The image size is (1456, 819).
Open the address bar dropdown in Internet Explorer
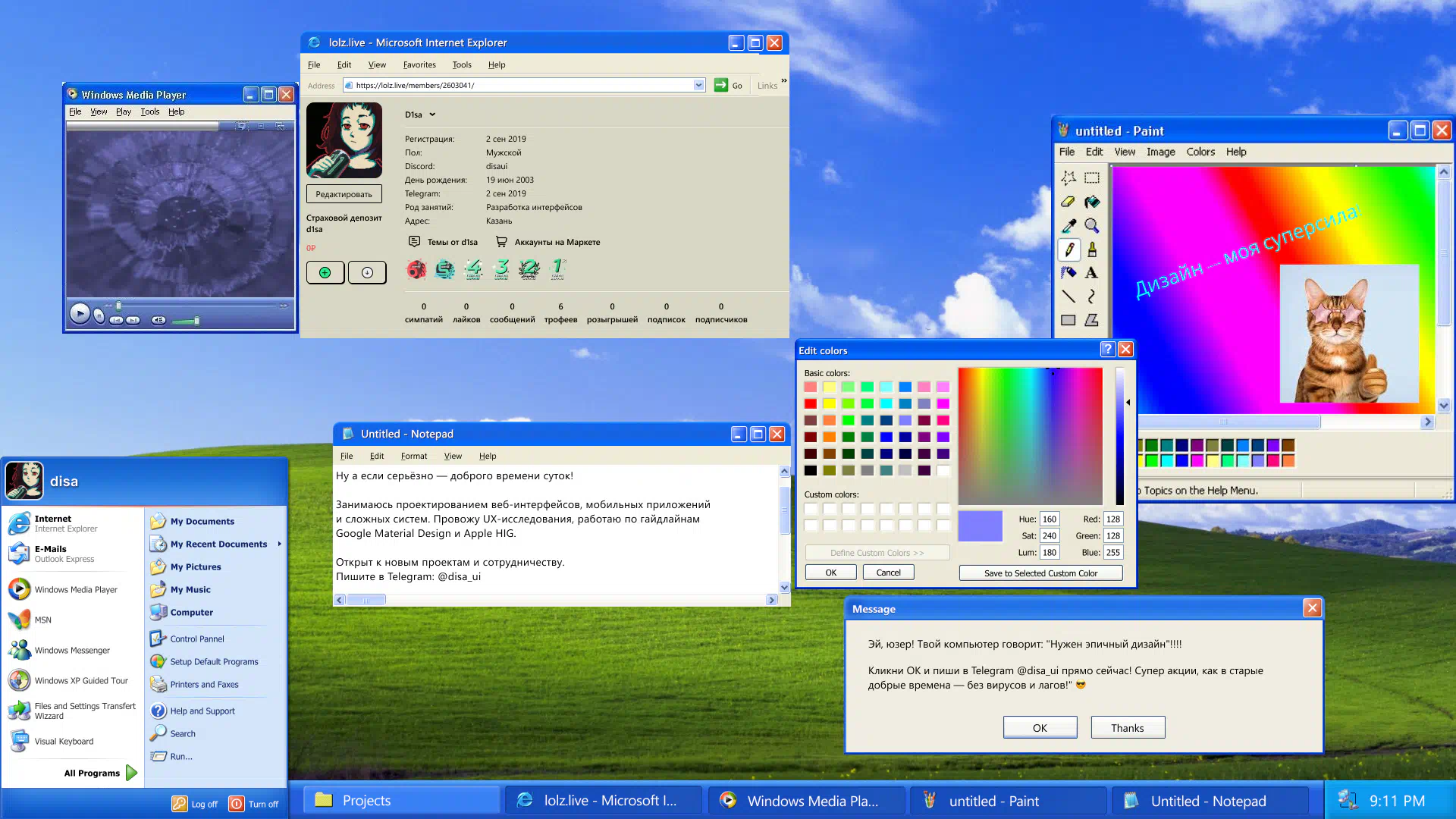pyautogui.click(x=698, y=85)
